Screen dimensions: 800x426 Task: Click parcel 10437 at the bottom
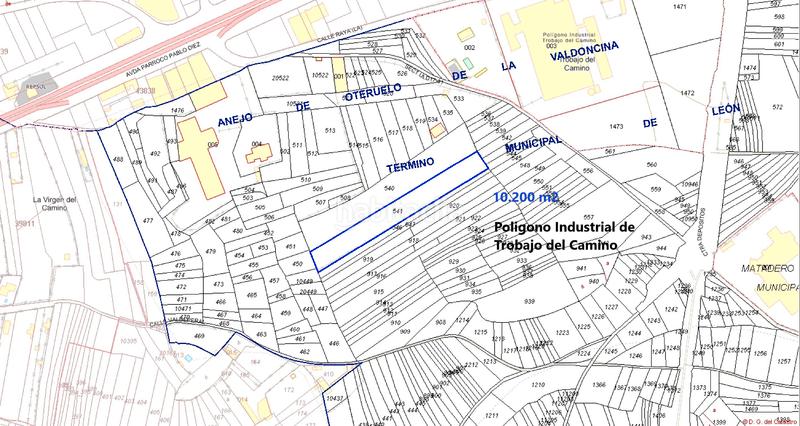[334, 398]
